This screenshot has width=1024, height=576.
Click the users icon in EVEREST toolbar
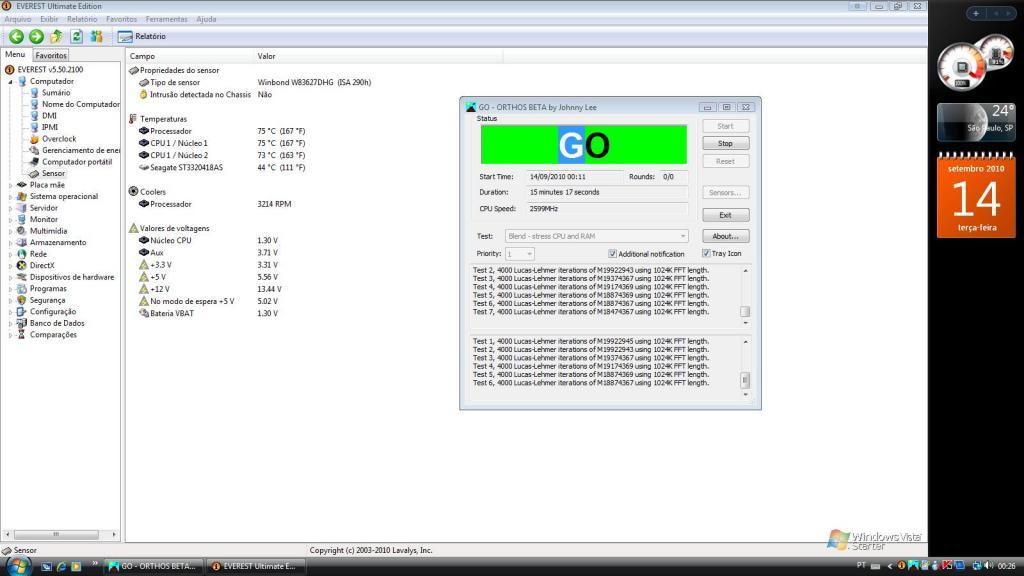pyautogui.click(x=97, y=37)
